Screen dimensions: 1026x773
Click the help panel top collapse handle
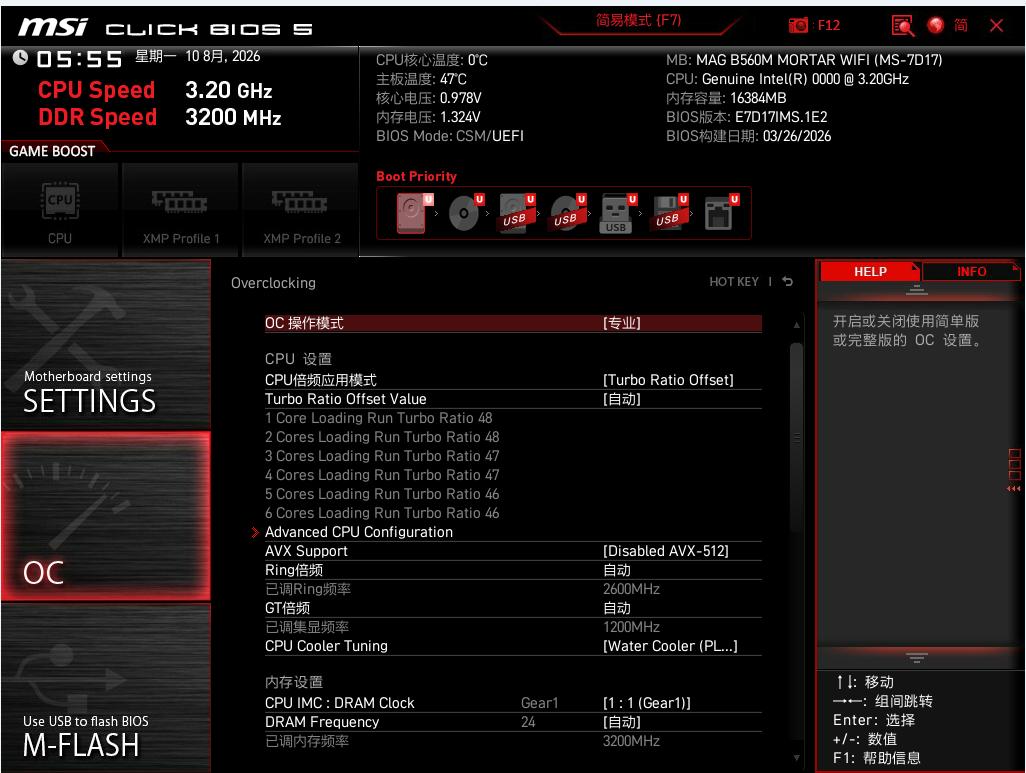point(917,290)
